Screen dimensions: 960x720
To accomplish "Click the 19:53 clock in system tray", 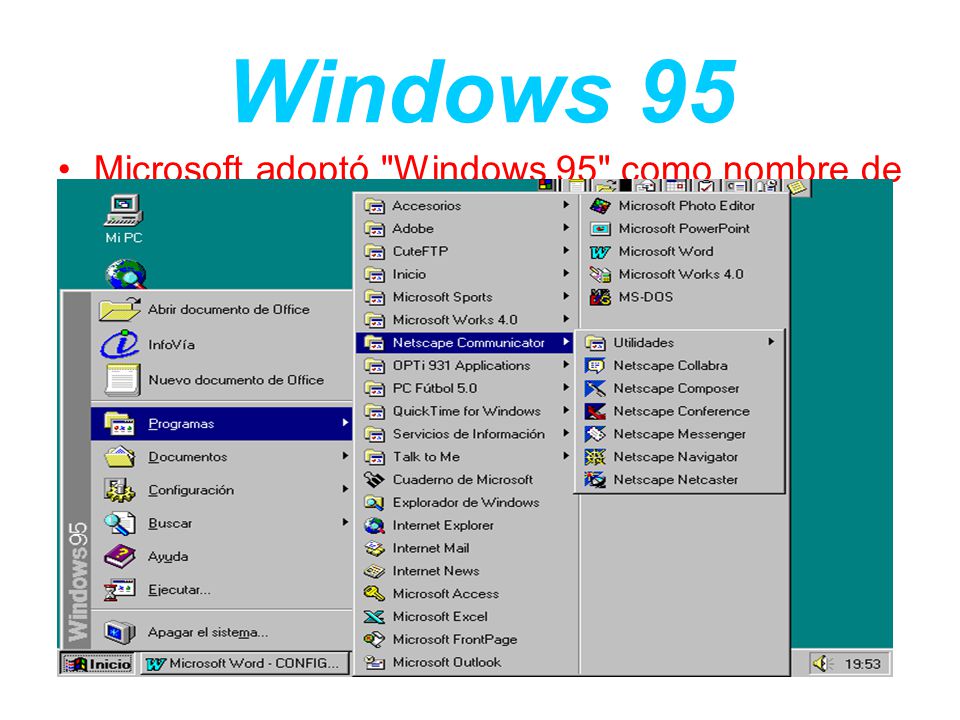I will point(862,664).
